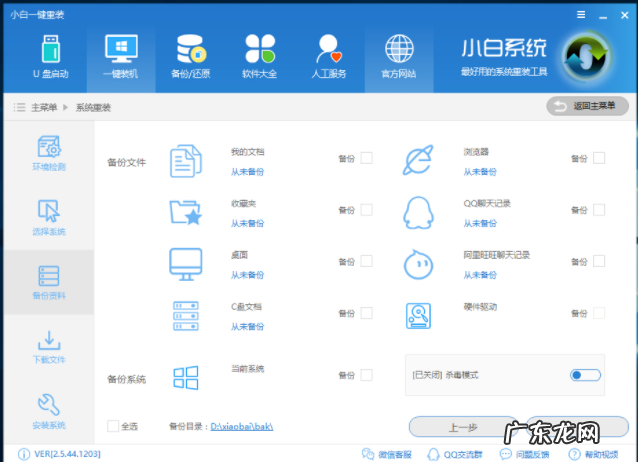The width and height of the screenshot is (638, 462).
Task: Check backup box for 我的文档
Action: coord(367,158)
